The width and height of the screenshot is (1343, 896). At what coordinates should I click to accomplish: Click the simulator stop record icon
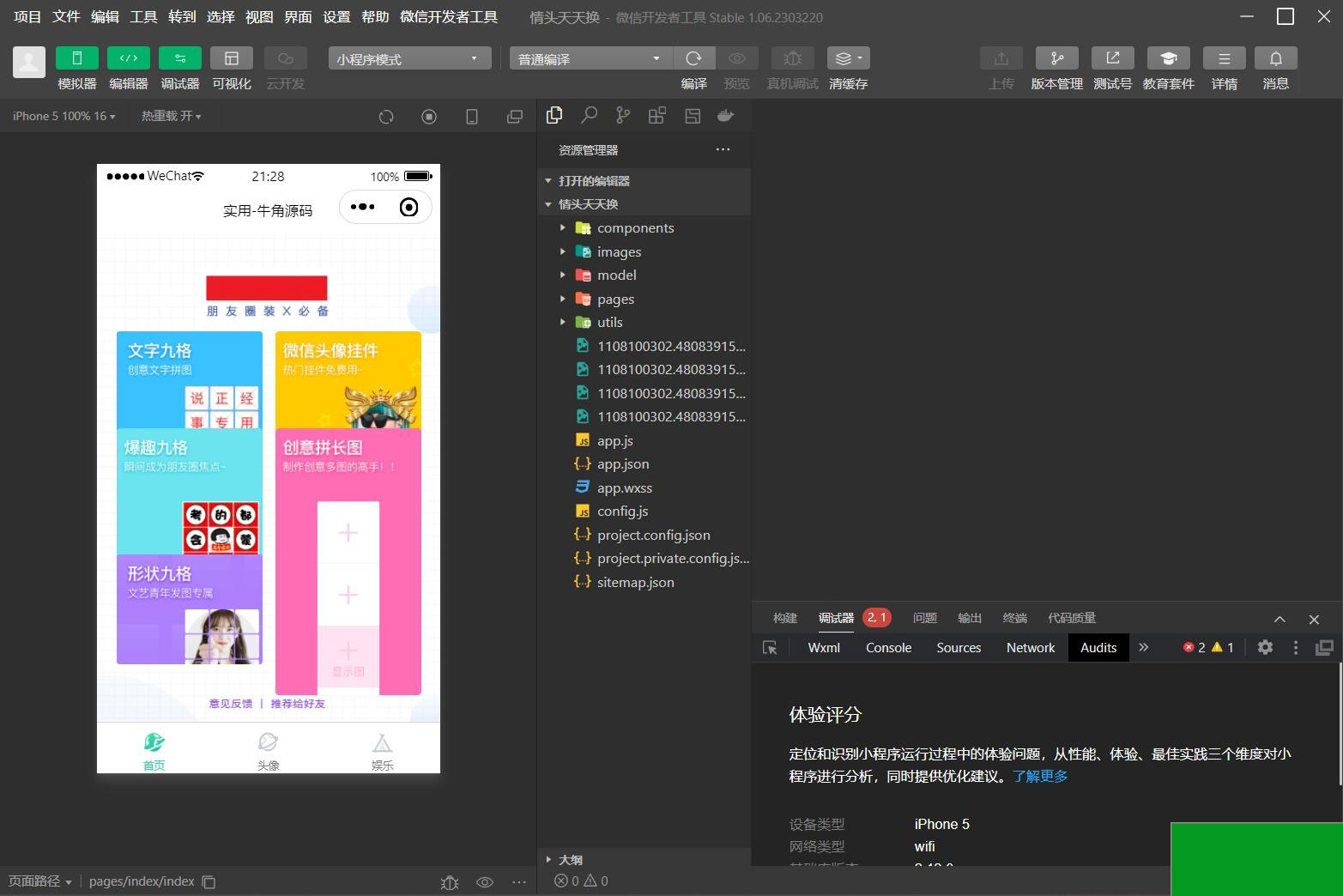pyautogui.click(x=429, y=117)
